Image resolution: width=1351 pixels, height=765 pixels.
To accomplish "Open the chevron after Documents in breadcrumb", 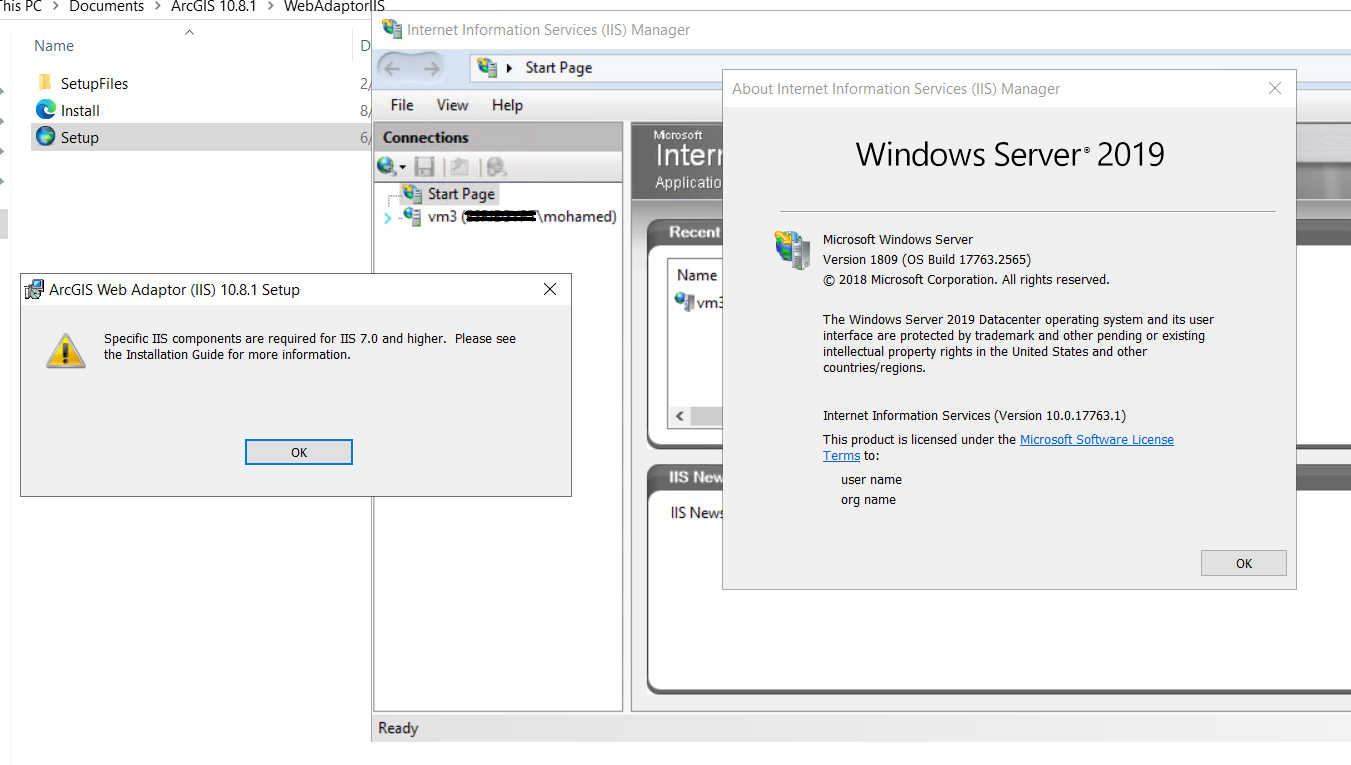I will pos(157,7).
